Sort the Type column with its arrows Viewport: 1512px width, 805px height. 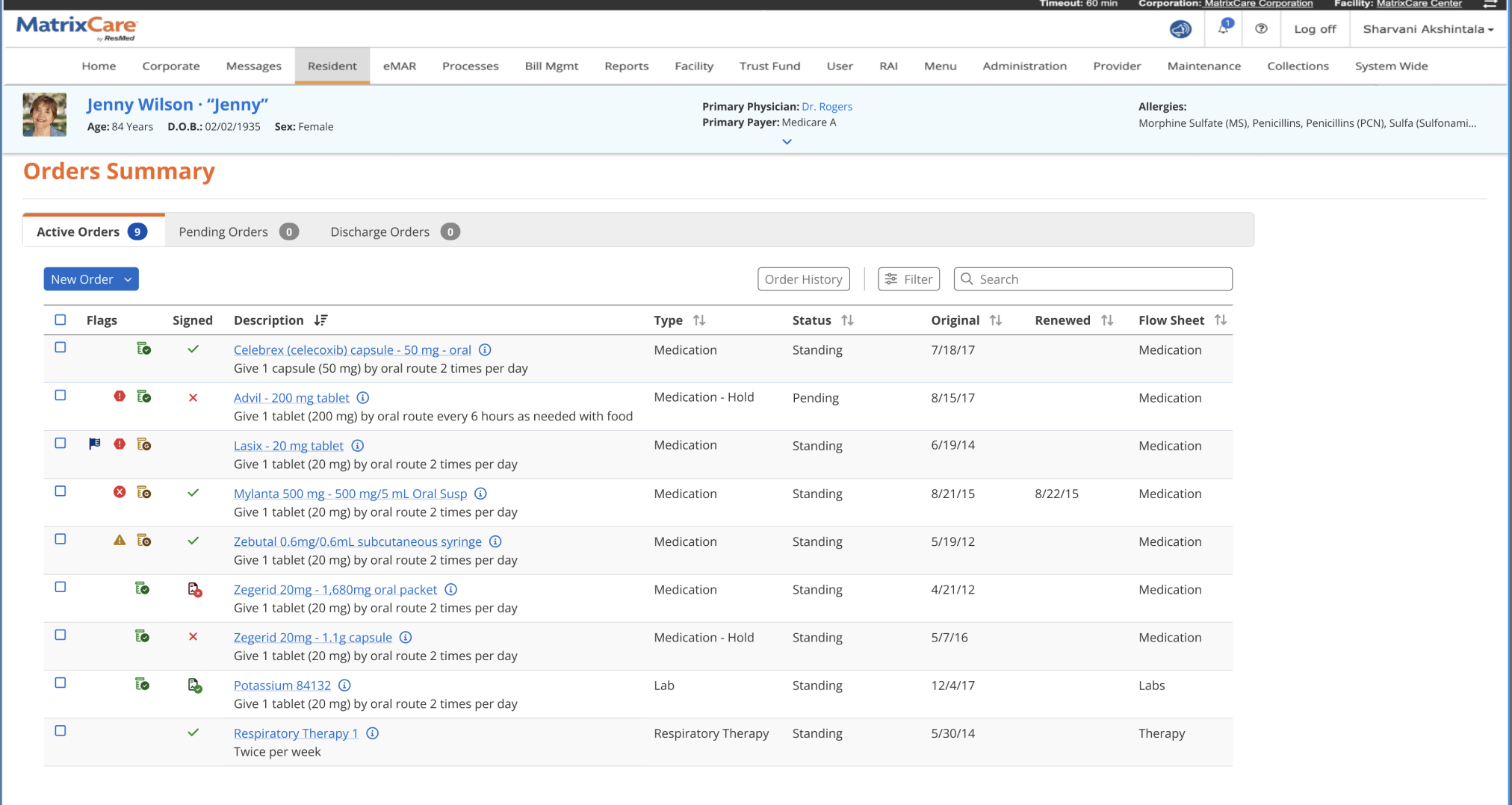click(699, 320)
